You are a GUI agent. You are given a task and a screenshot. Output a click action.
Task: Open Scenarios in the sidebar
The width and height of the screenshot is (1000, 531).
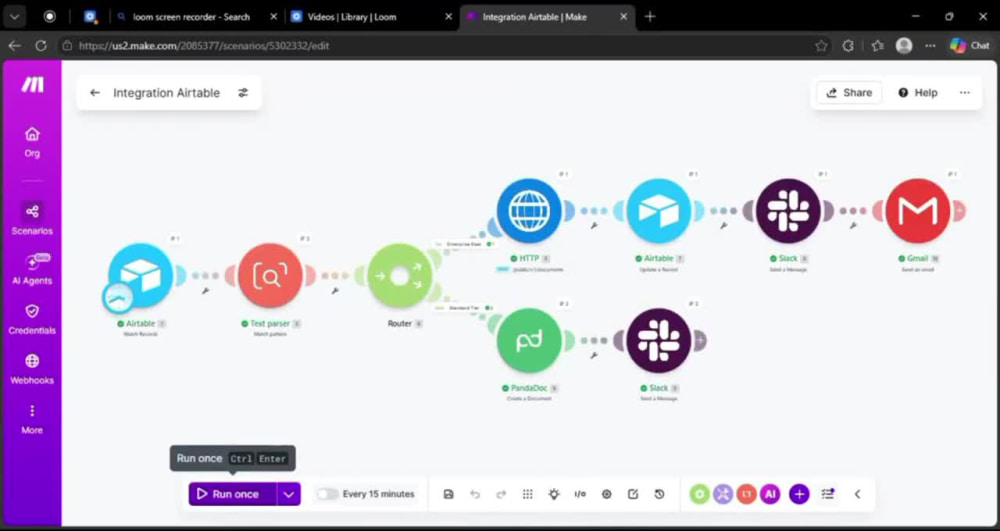click(x=32, y=219)
